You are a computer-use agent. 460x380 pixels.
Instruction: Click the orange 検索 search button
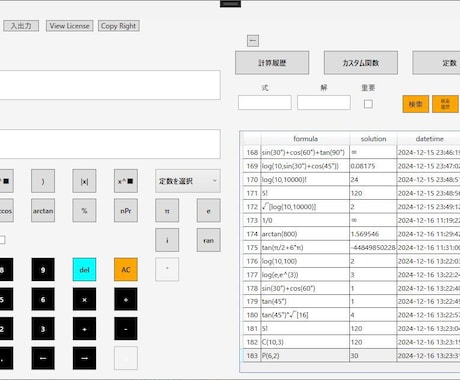pos(415,104)
